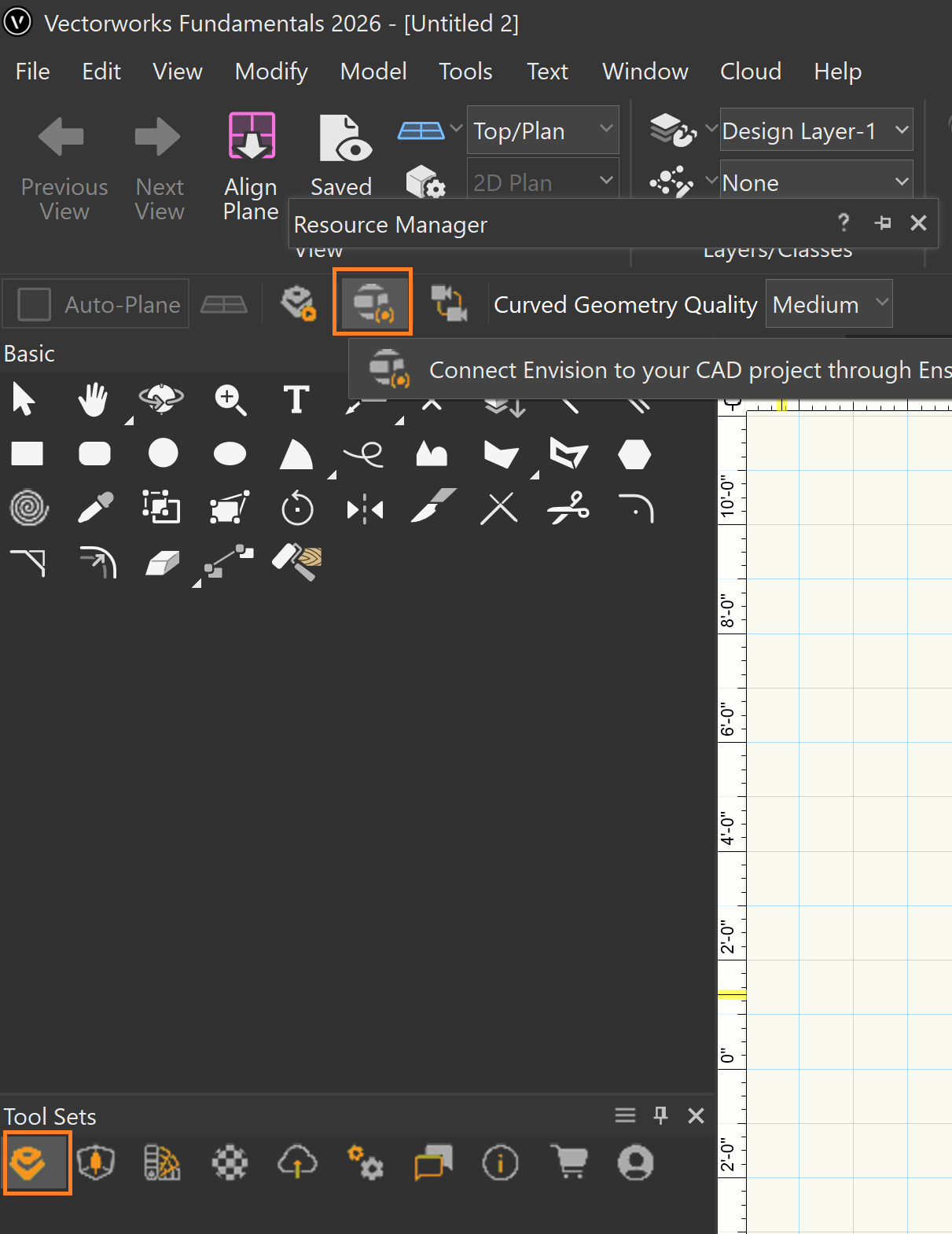Open the info circle tool set

coord(501,1163)
